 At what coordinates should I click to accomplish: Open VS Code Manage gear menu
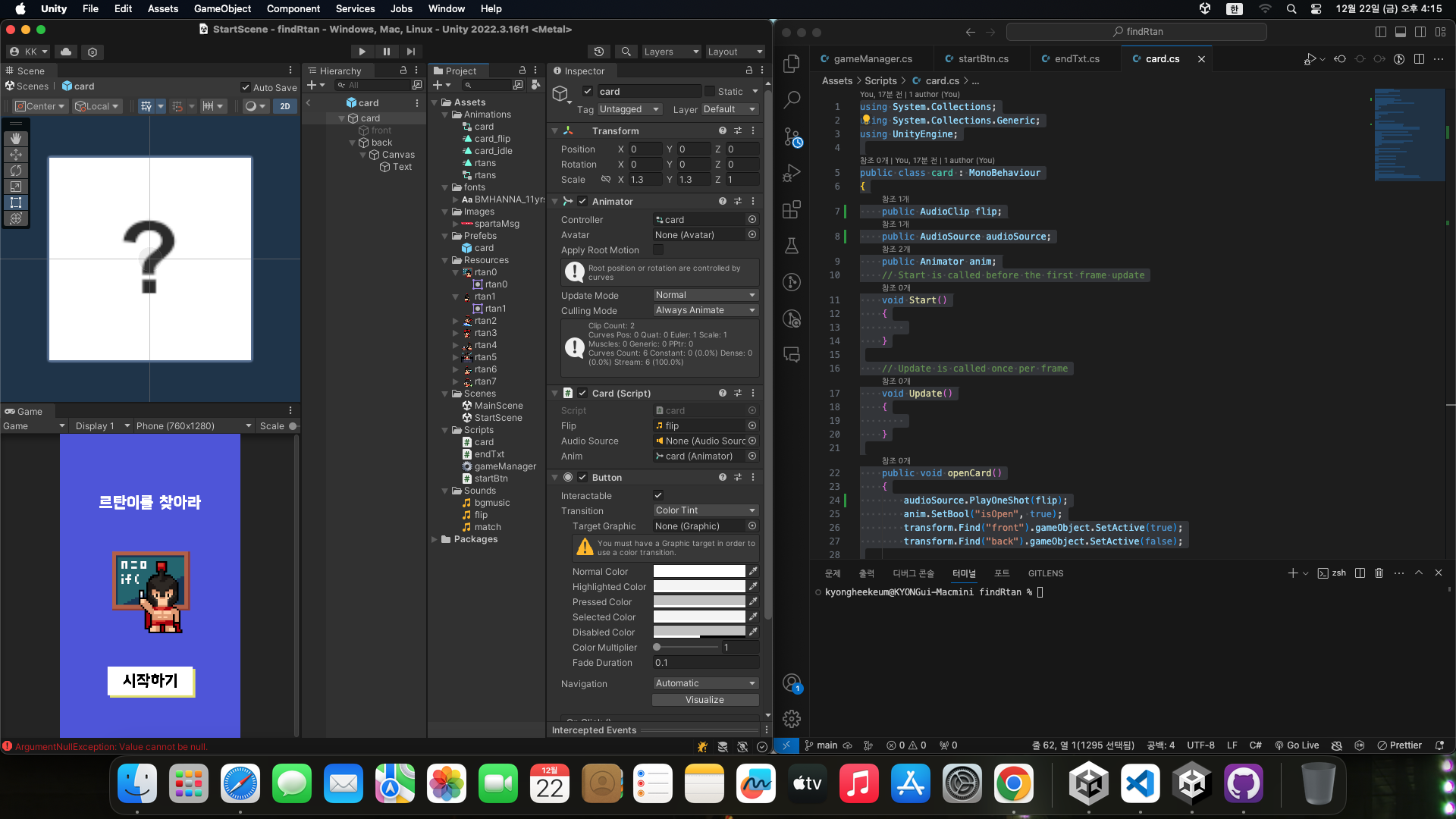(x=792, y=719)
